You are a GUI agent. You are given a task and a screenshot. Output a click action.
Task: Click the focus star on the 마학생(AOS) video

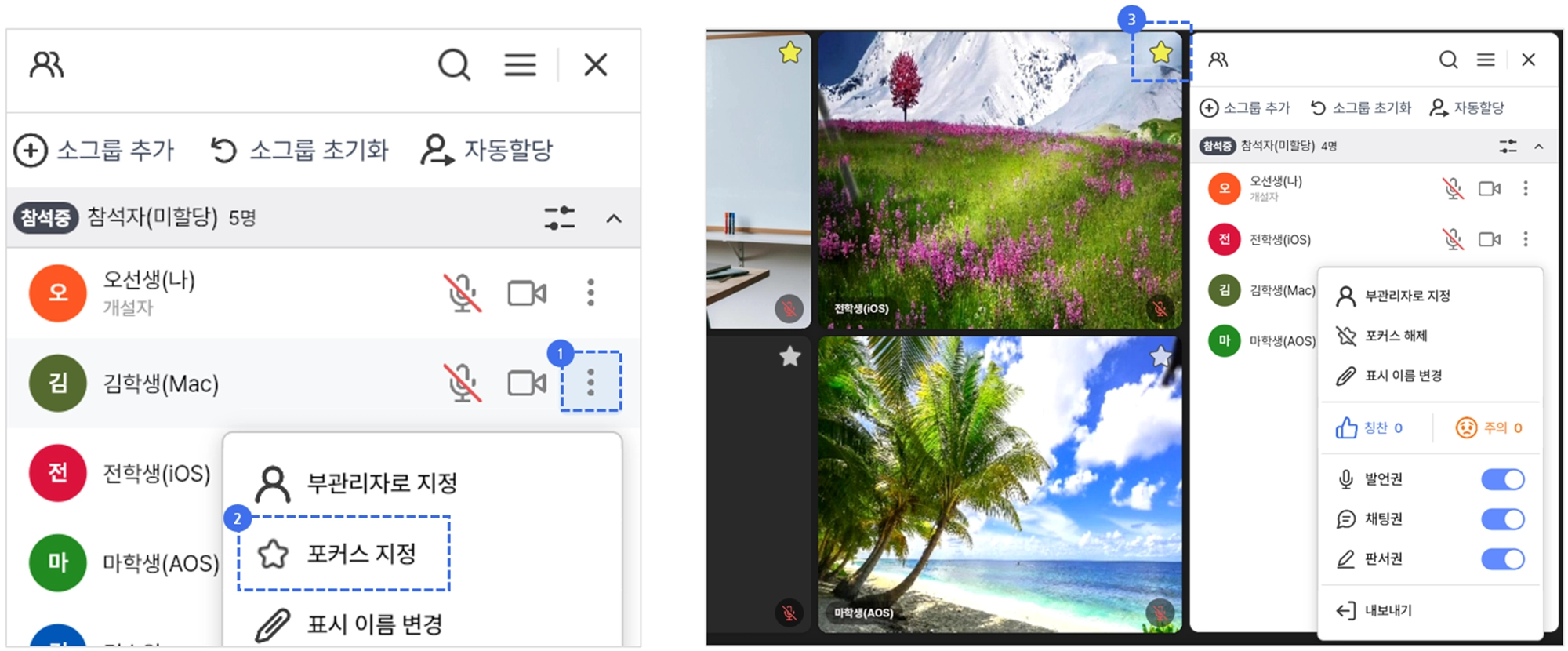(1161, 357)
